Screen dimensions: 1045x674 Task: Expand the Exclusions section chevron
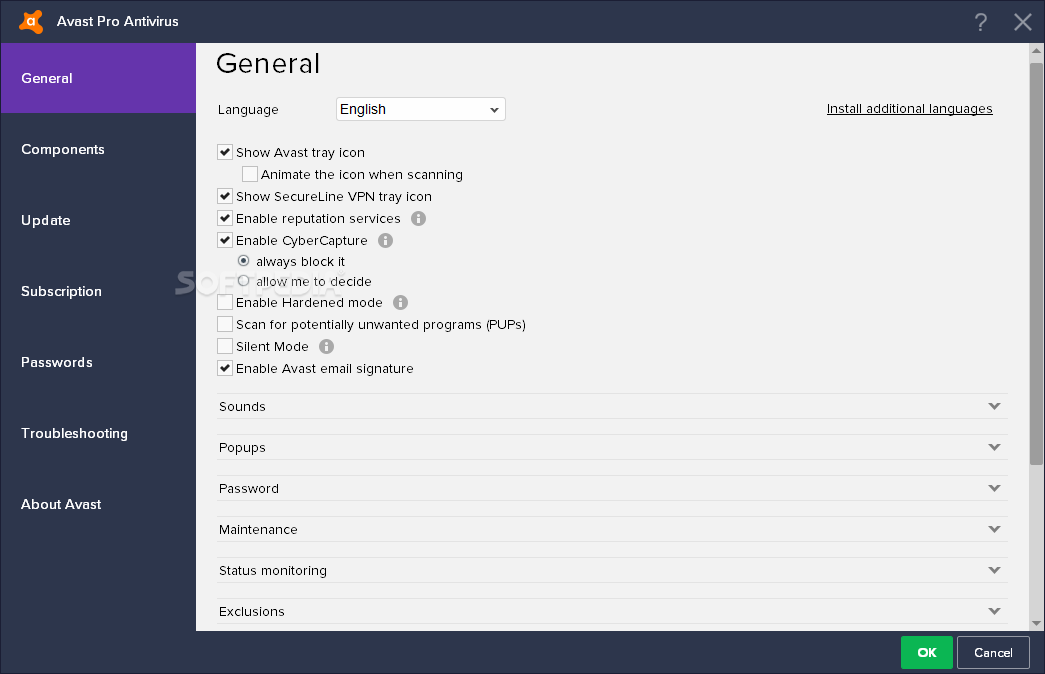(x=994, y=611)
